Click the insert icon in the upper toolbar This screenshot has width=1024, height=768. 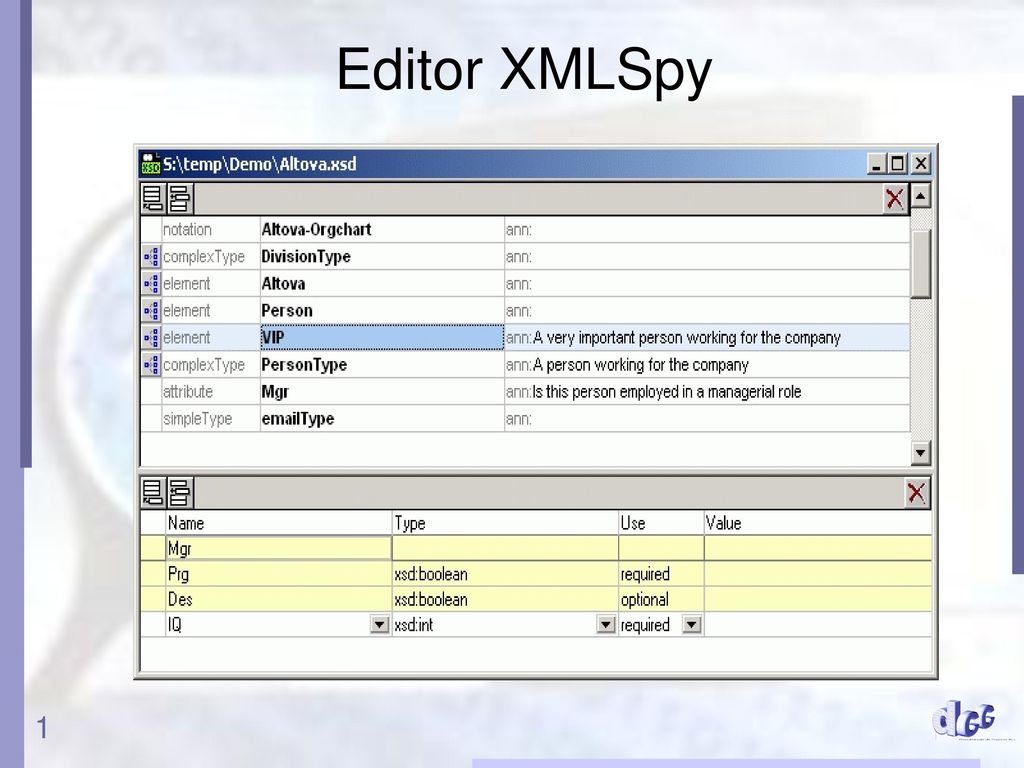180,199
